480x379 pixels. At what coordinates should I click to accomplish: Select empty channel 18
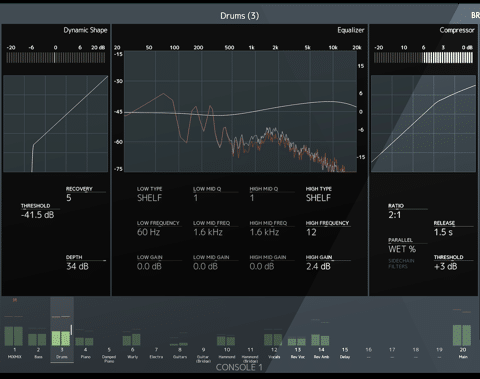tap(416, 330)
